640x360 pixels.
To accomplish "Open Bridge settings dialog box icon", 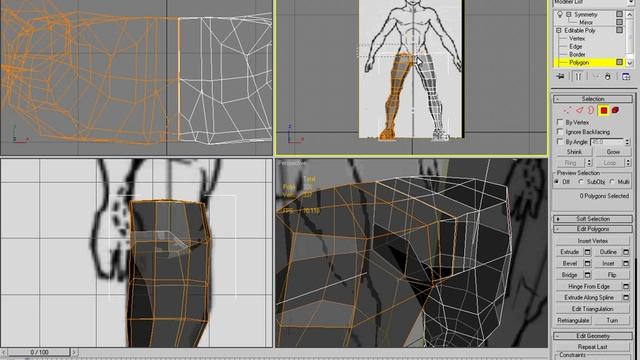I will tap(587, 275).
